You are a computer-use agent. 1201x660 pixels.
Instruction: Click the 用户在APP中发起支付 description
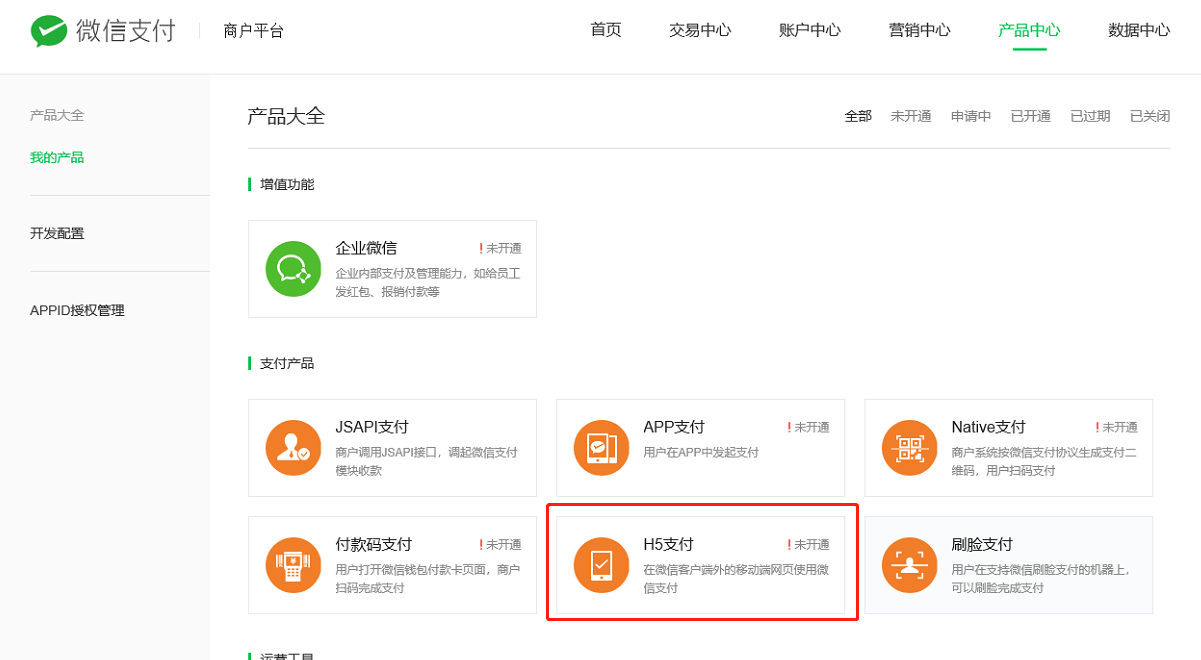click(701, 452)
